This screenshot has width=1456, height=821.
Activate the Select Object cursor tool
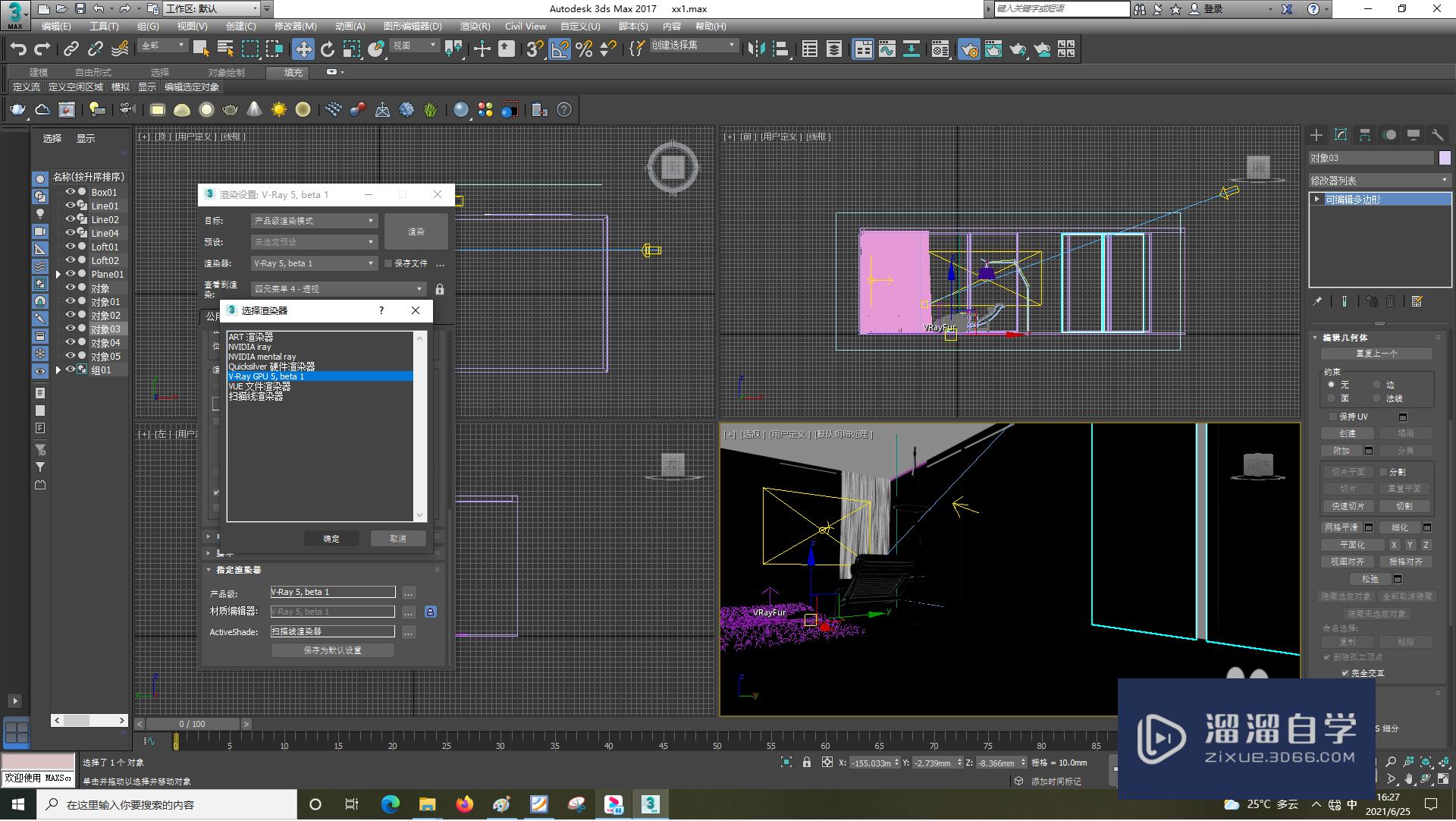click(x=200, y=49)
